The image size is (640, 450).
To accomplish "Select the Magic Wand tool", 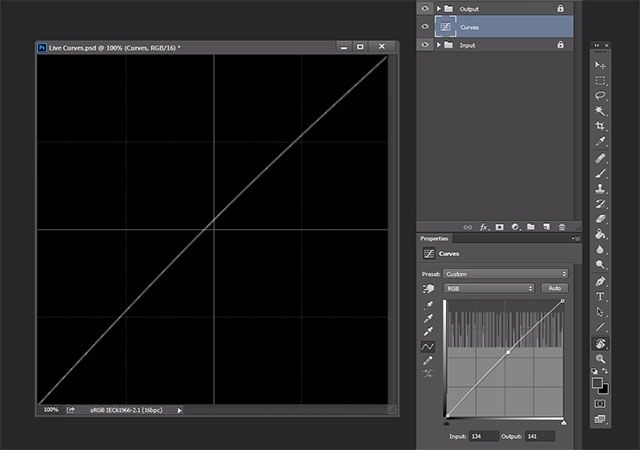I will tap(600, 111).
